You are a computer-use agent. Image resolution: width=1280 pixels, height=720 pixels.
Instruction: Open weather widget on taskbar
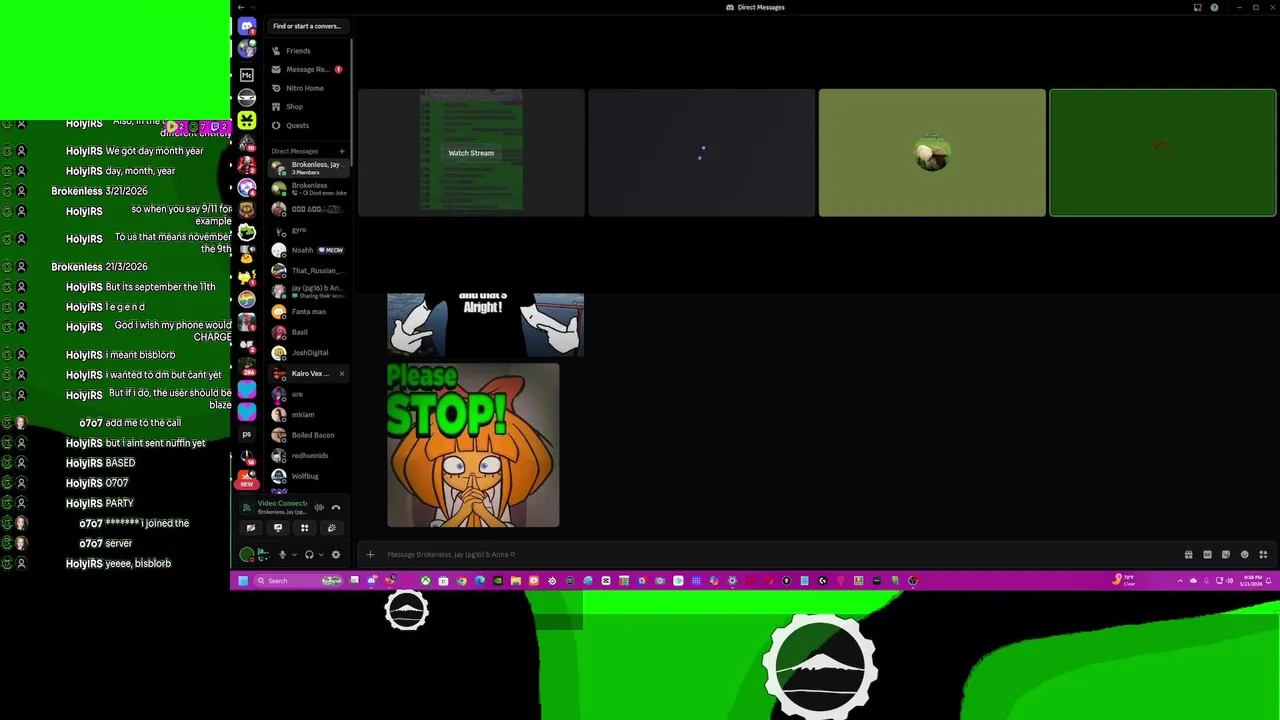pyautogui.click(x=1124, y=581)
